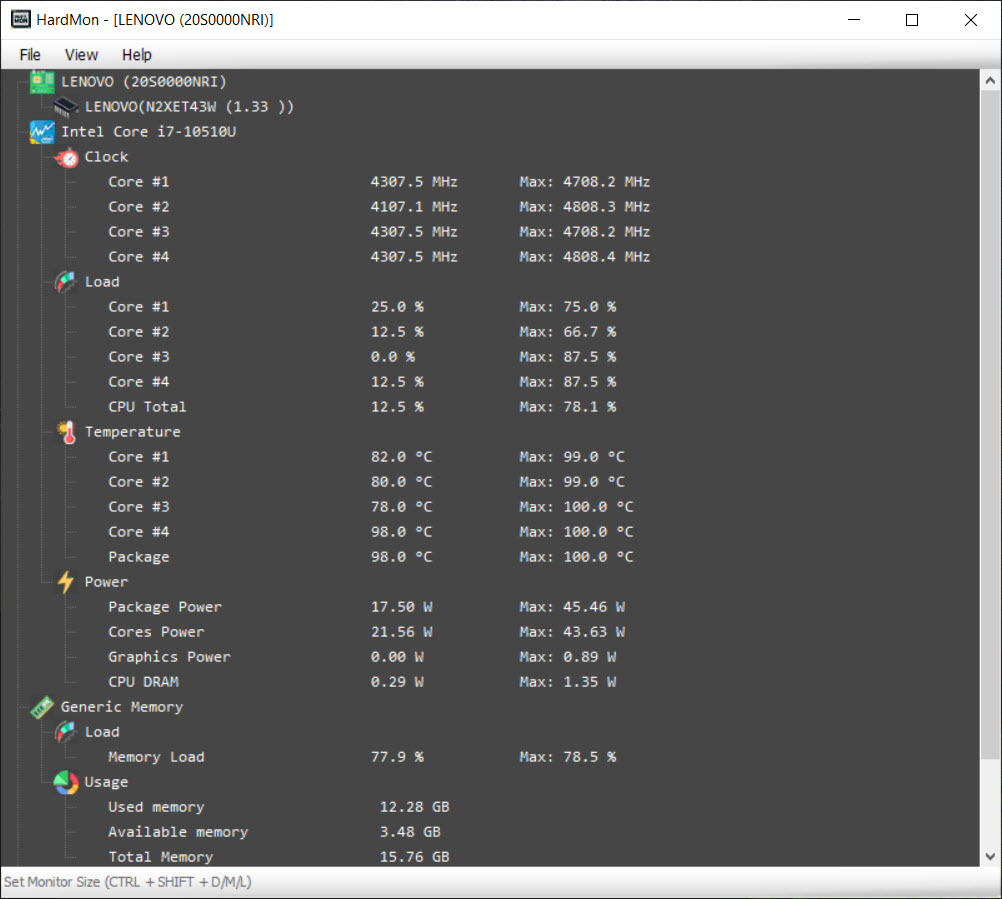Viewport: 1002px width, 899px height.
Task: Maximize the HardMon window
Action: [912, 20]
